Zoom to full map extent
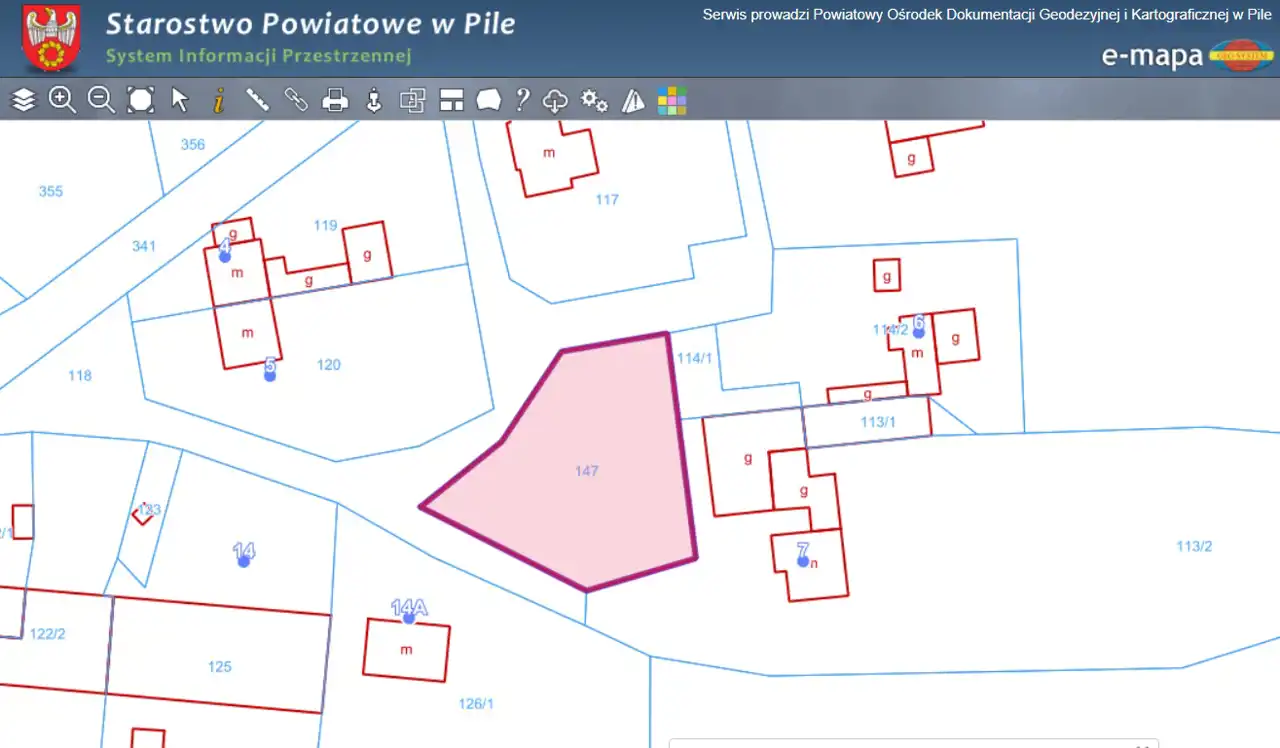Screen dimensions: 1280x748 click(140, 100)
